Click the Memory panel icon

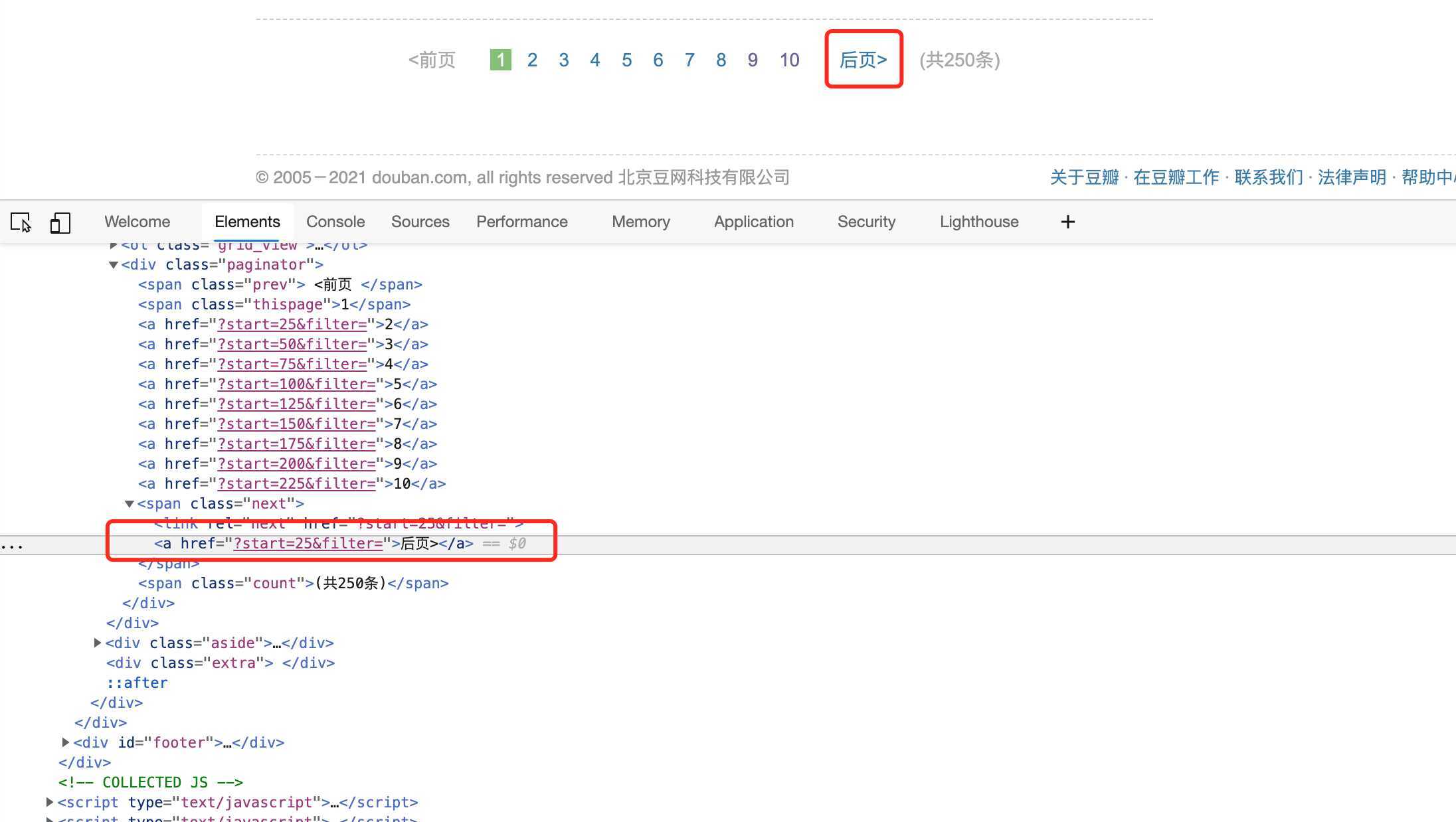pyautogui.click(x=640, y=222)
